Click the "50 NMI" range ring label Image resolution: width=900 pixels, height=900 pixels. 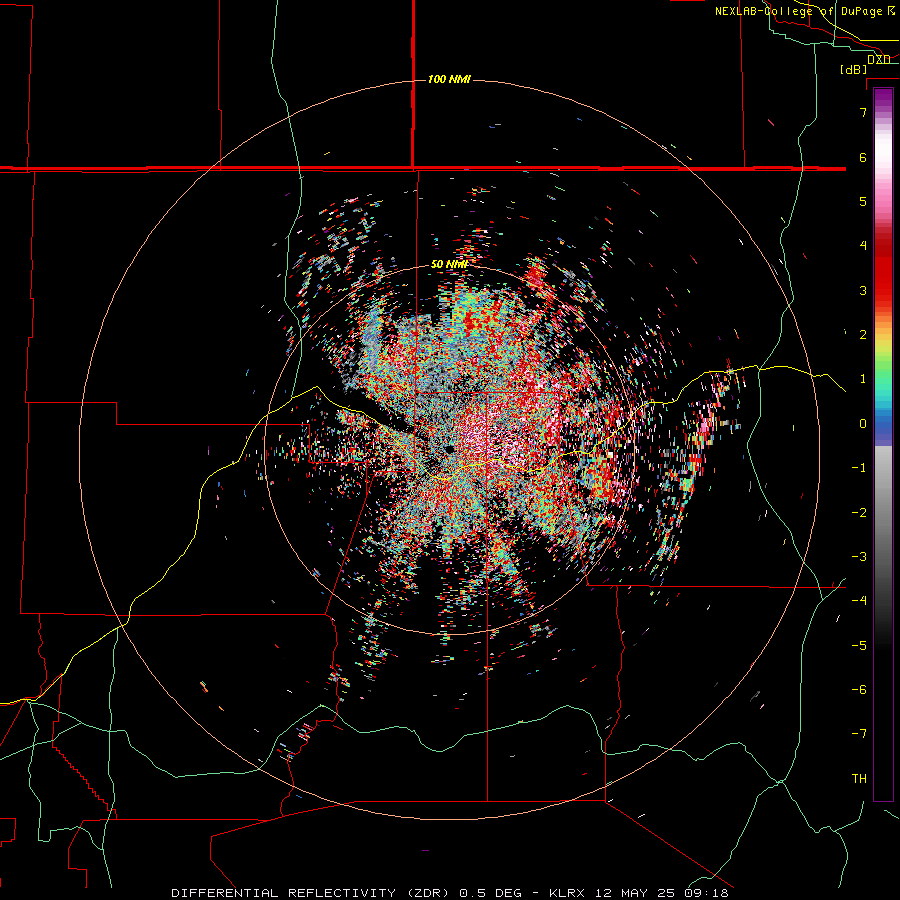[x=449, y=264]
